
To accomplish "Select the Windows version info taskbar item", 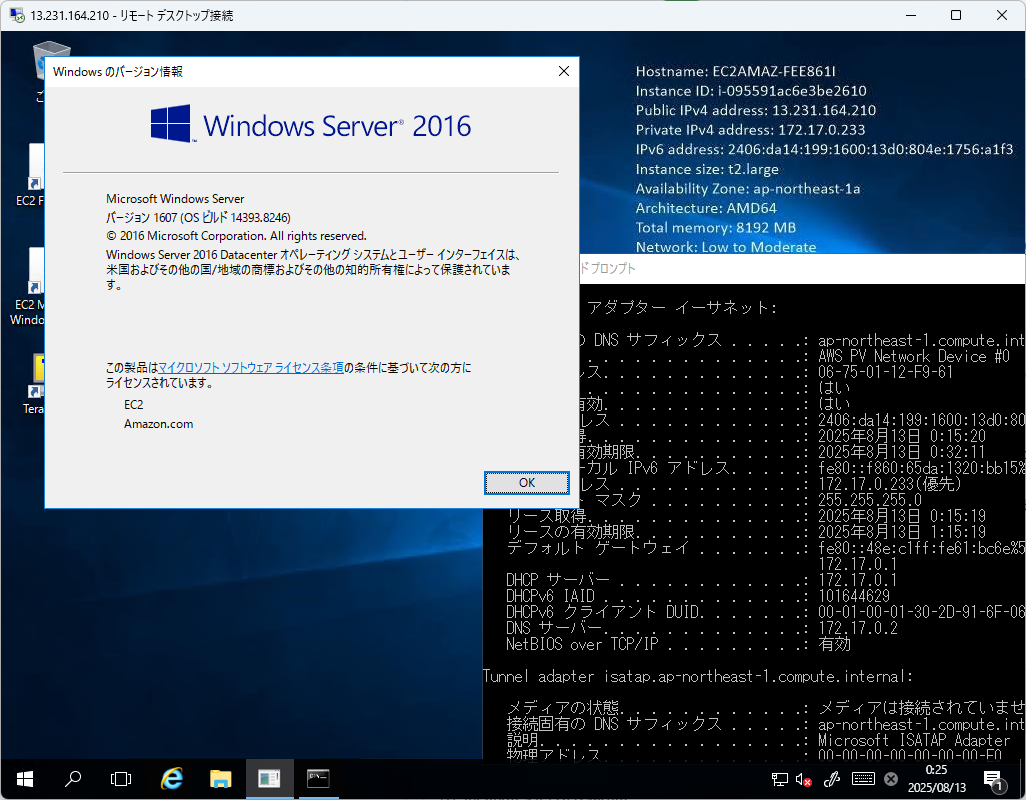I will pyautogui.click(x=269, y=778).
